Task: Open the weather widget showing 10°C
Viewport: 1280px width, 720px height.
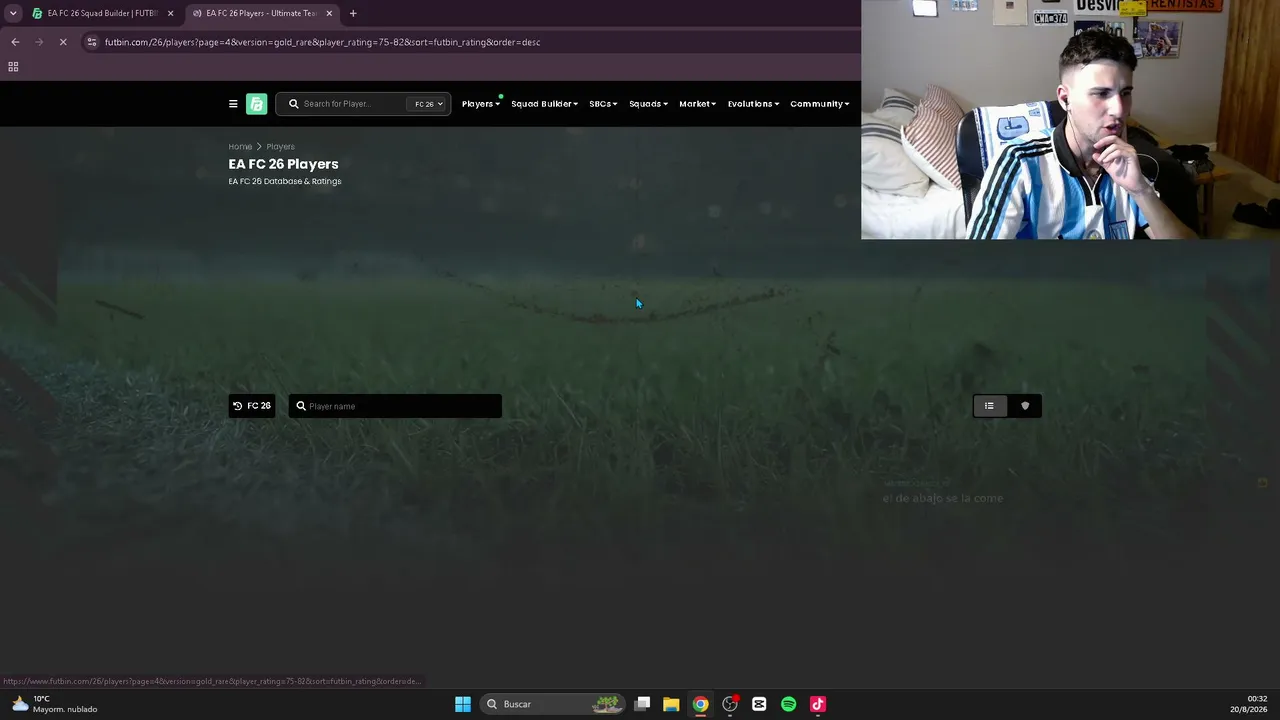Action: [x=55, y=704]
